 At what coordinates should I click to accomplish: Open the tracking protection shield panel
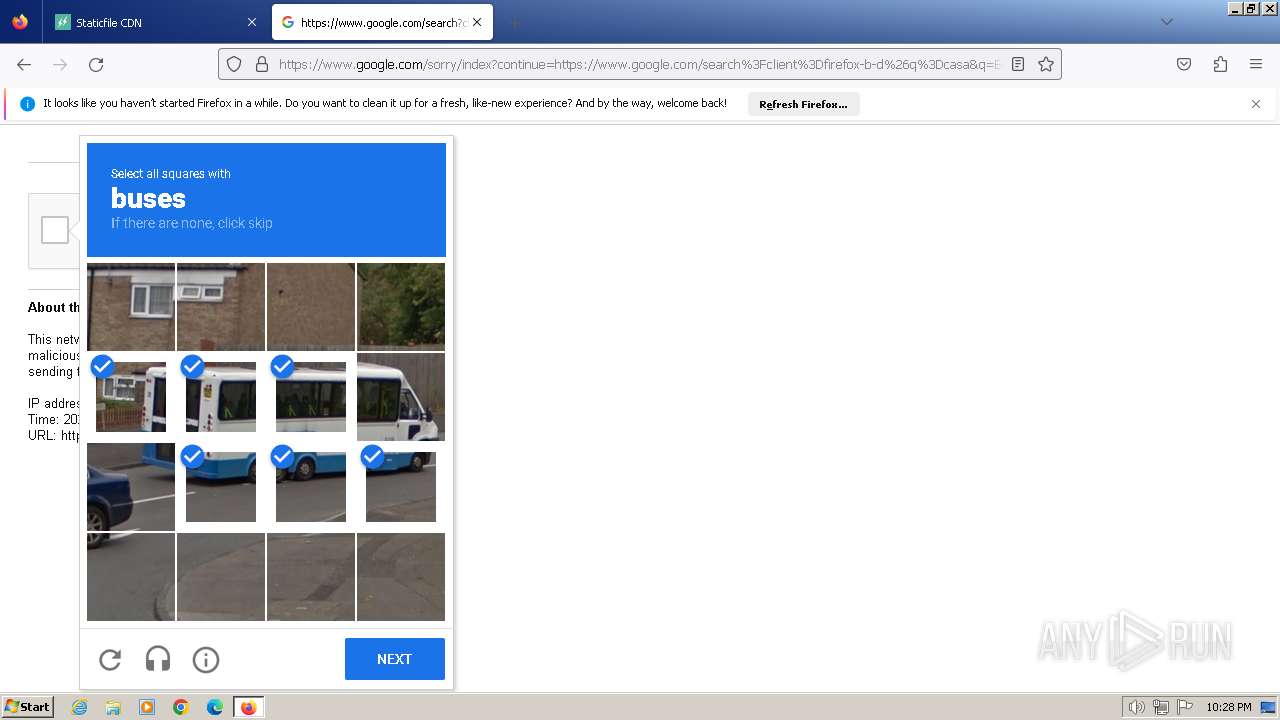point(234,64)
